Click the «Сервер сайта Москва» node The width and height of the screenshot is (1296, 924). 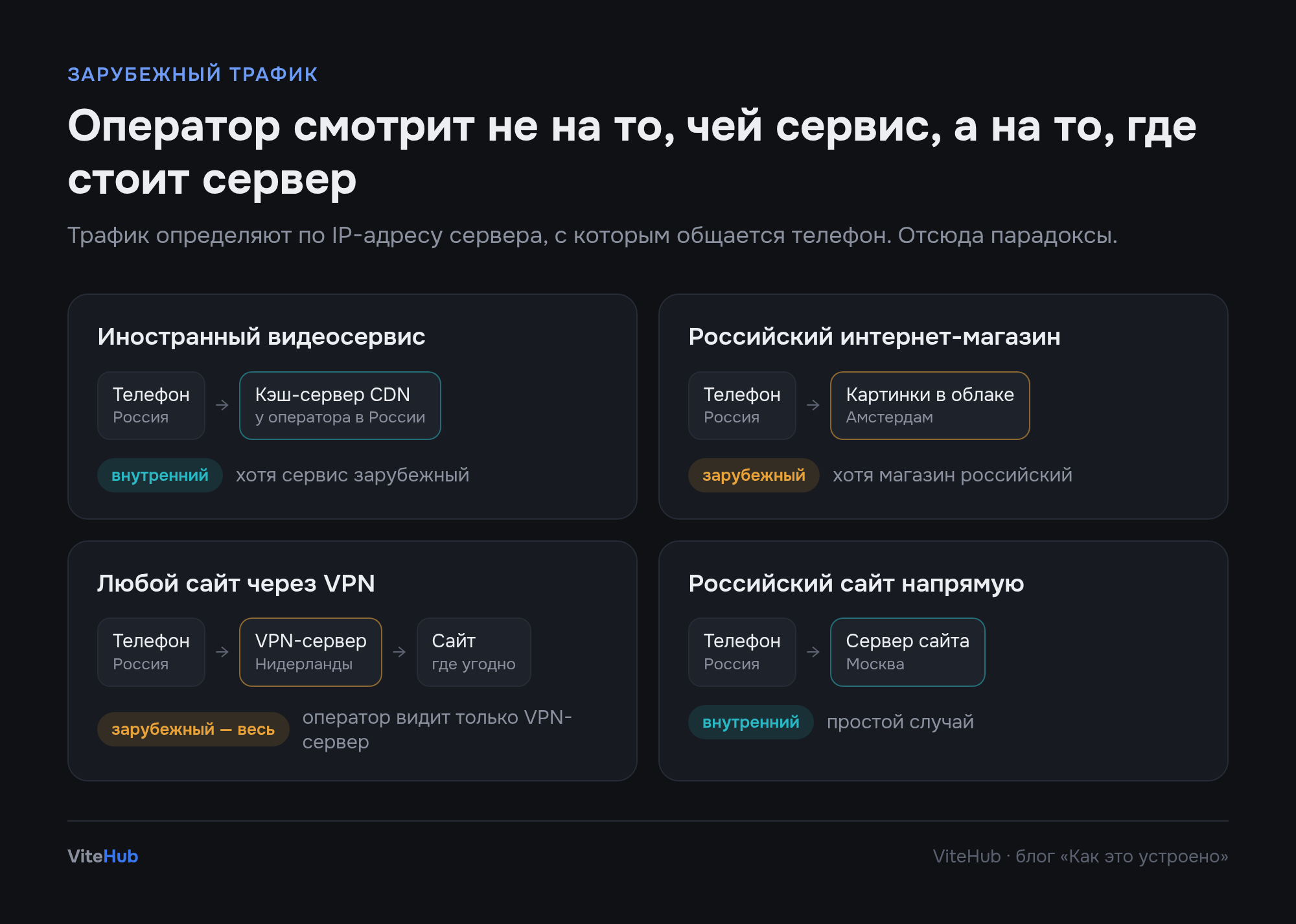pyautogui.click(x=908, y=653)
